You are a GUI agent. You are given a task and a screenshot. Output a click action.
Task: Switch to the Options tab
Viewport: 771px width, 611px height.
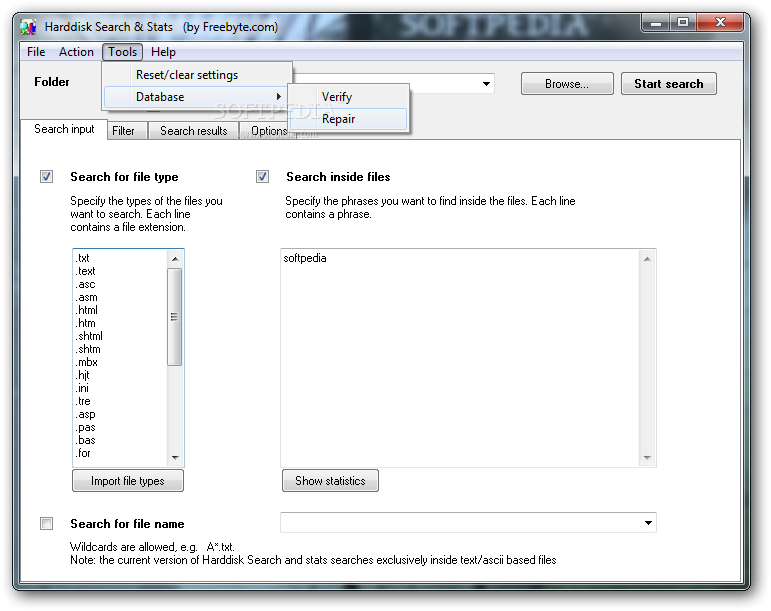click(x=269, y=131)
